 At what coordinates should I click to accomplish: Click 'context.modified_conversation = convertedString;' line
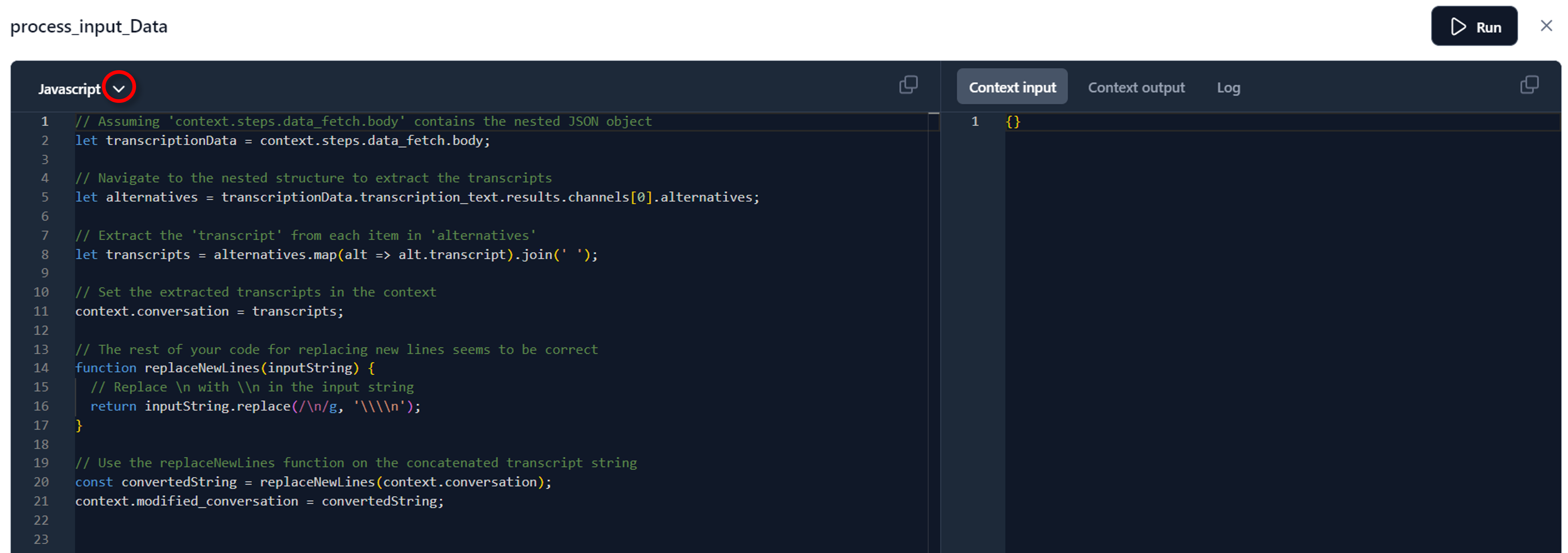pyautogui.click(x=260, y=501)
